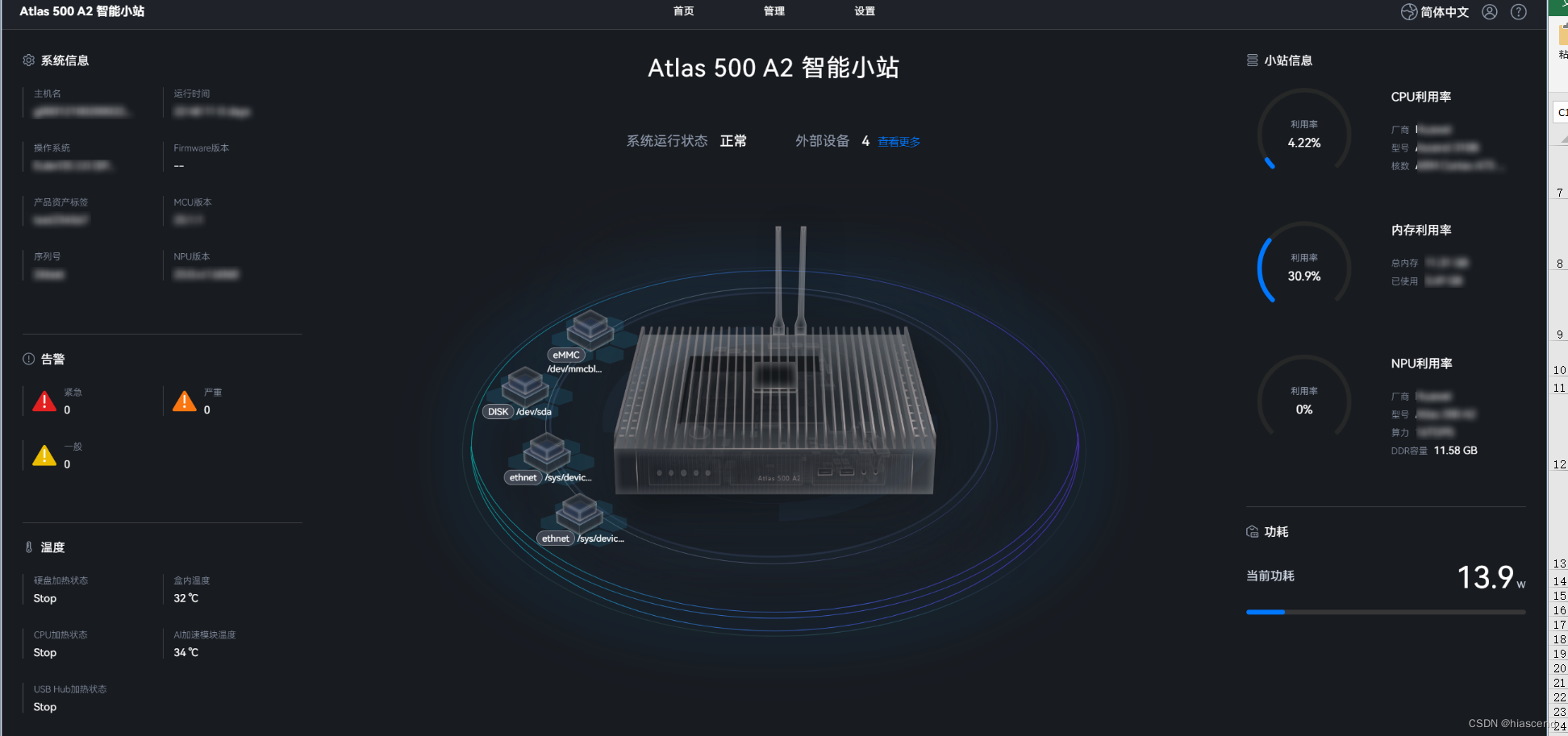Image resolution: width=1568 pixels, height=736 pixels.
Task: Click the 查看更多 link
Action: (899, 142)
